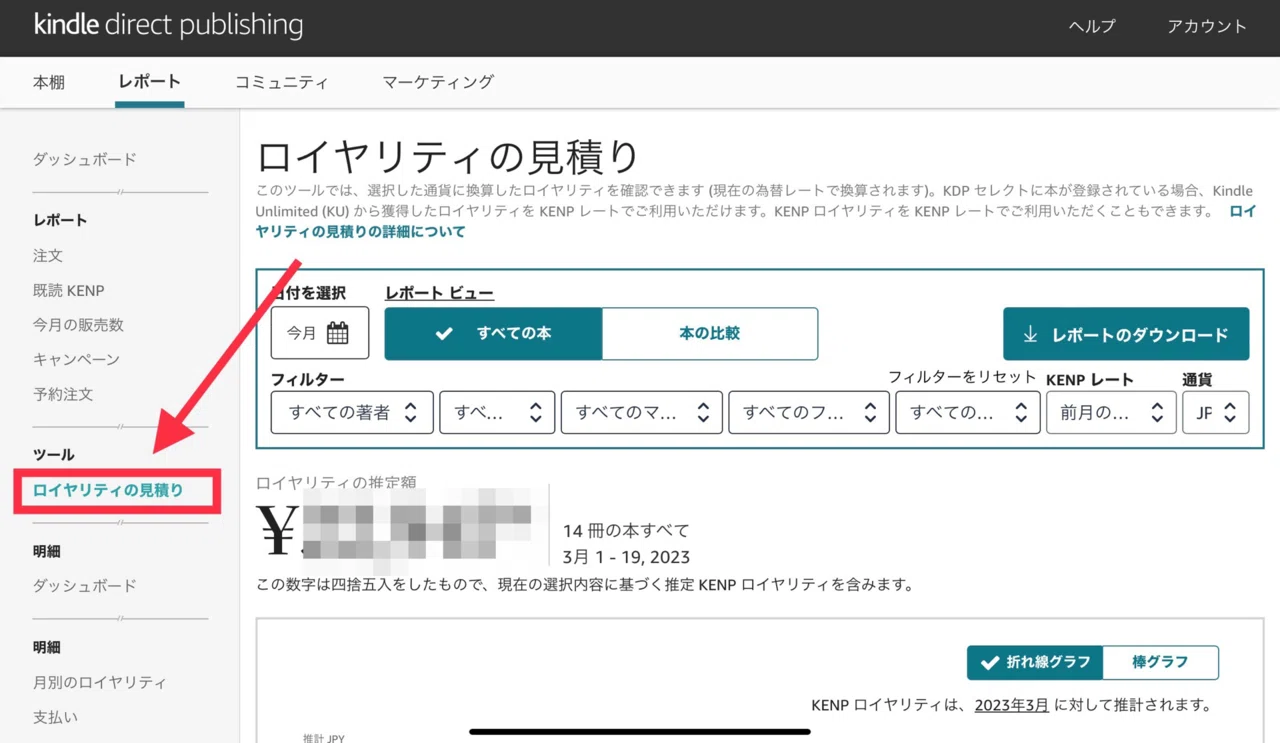Open the 注文 report
The height and width of the screenshot is (743, 1280).
coord(48,256)
